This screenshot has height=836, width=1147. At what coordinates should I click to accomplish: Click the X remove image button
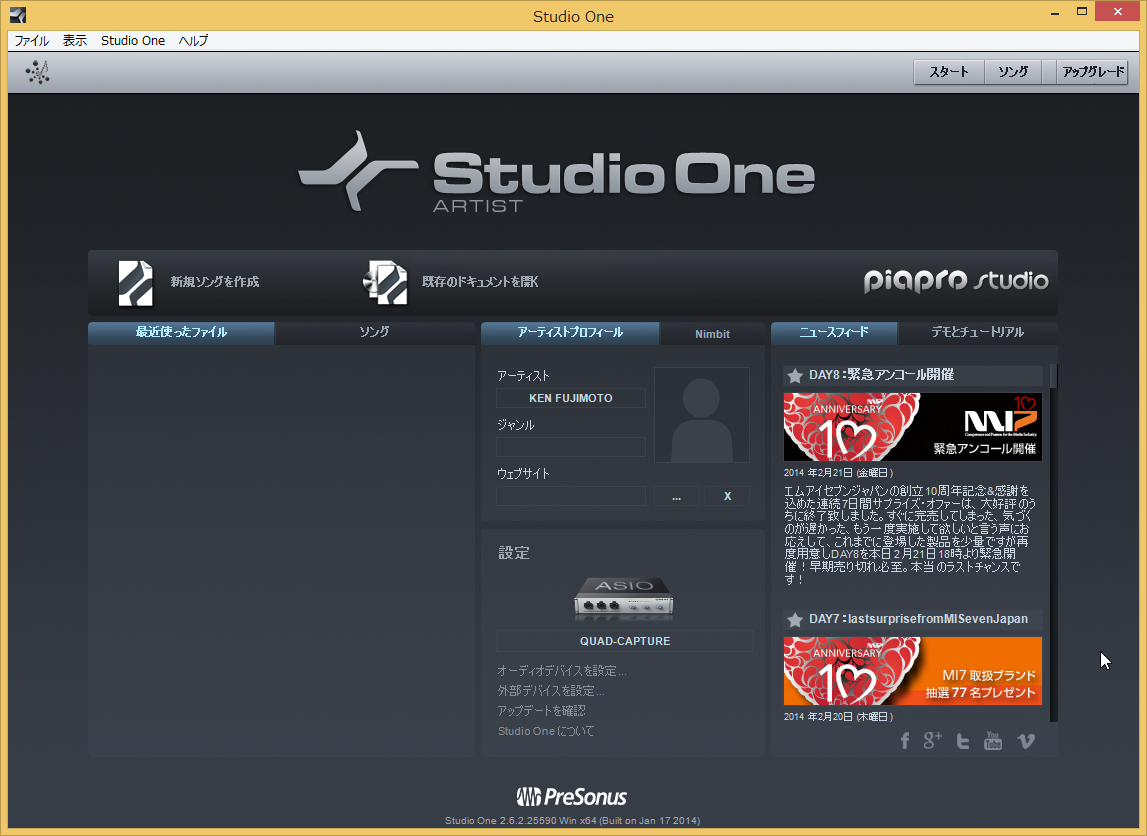point(727,496)
